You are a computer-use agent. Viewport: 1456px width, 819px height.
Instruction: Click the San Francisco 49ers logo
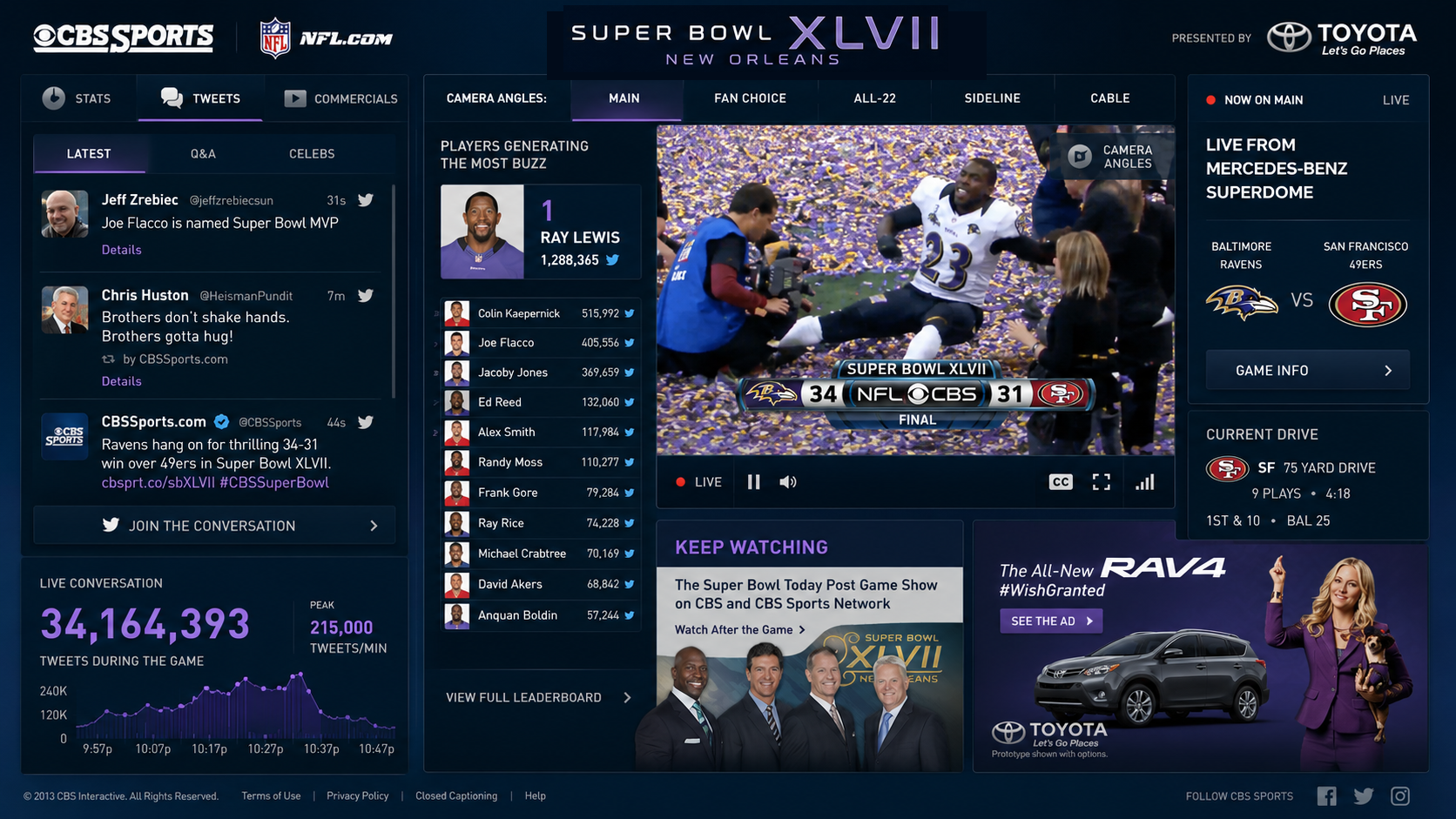coord(1368,305)
